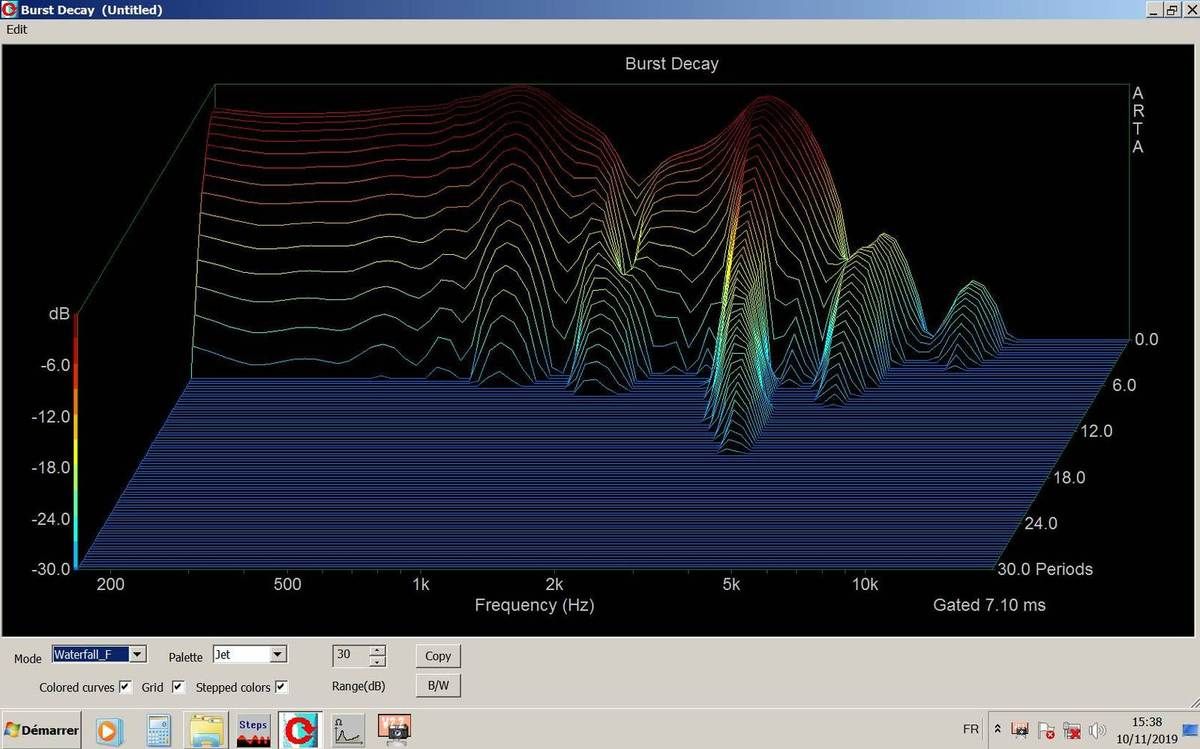
Task: Open the Palette dropdown set to Jet
Action: (278, 654)
